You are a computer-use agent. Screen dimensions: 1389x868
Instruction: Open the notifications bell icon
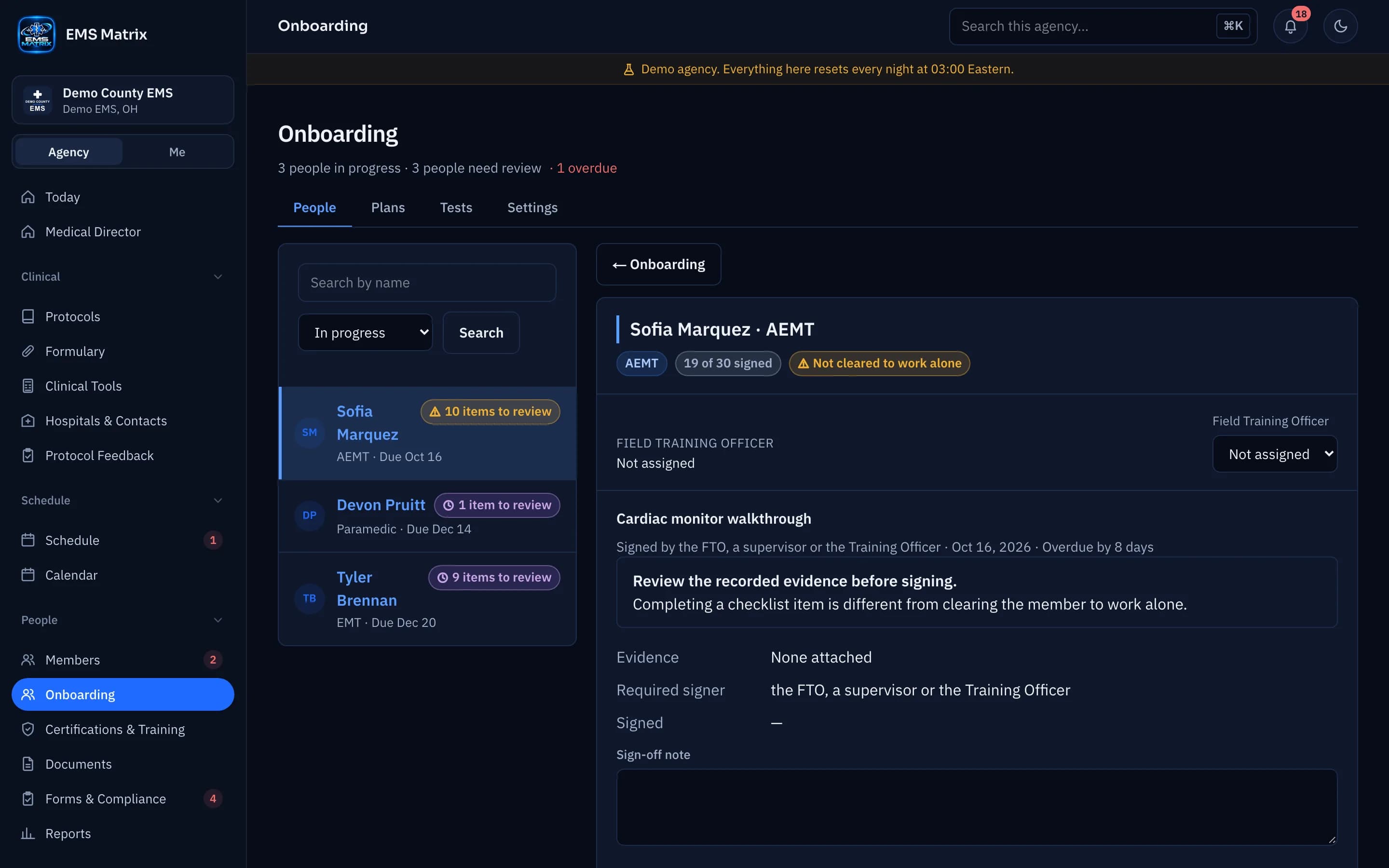[x=1290, y=27]
